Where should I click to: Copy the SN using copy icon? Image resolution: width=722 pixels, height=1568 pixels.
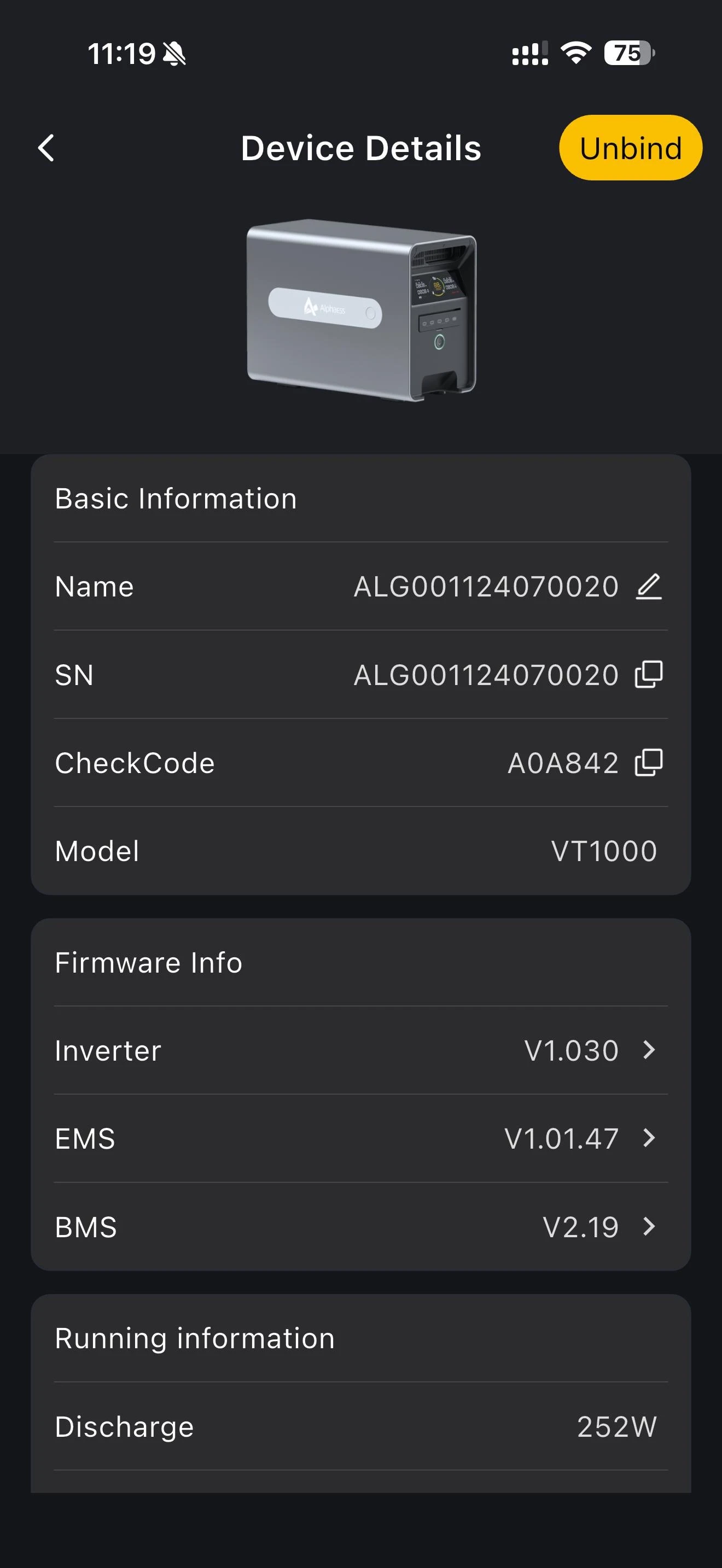coord(648,675)
